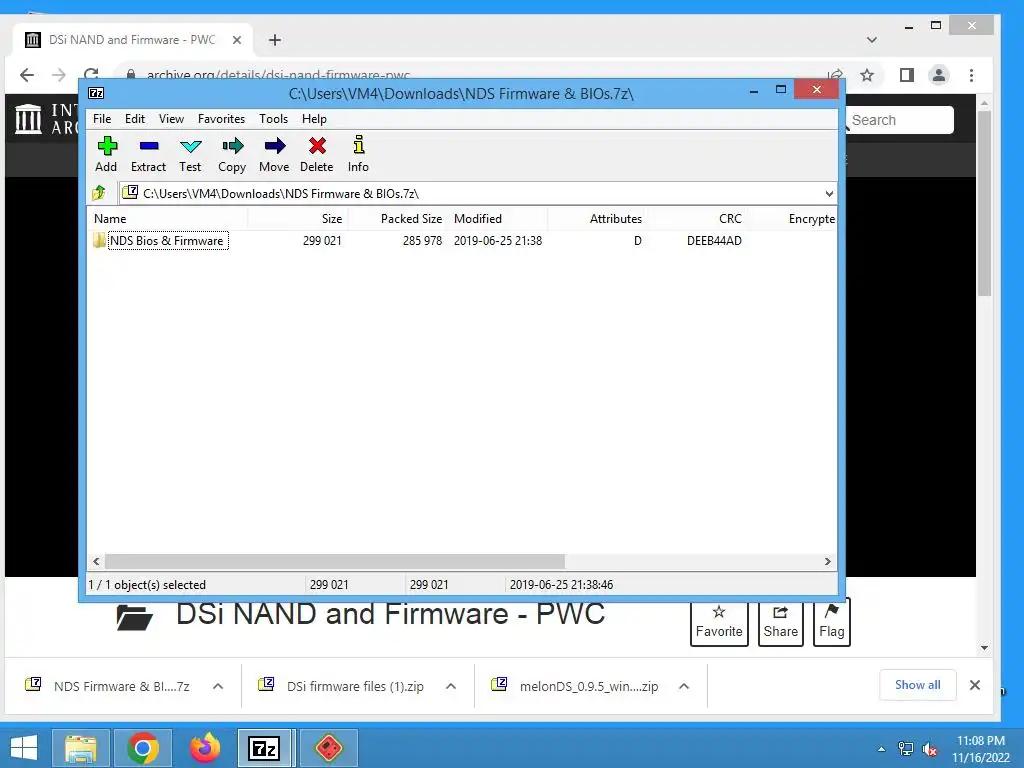Click the Internet Archive logo
The width and height of the screenshot is (1024, 768).
pyautogui.click(x=28, y=119)
